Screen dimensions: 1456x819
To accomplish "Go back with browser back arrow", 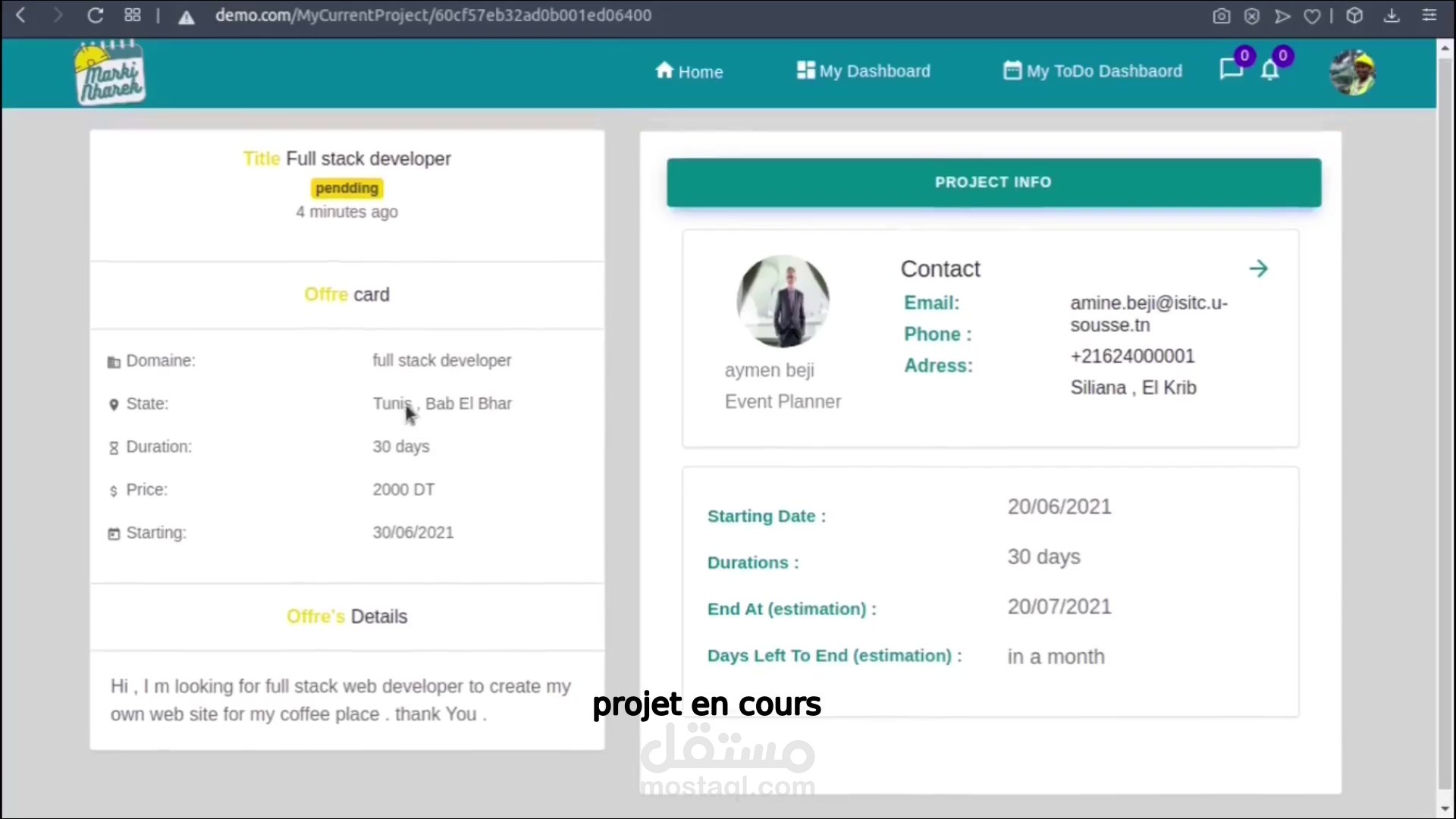I will [x=21, y=15].
